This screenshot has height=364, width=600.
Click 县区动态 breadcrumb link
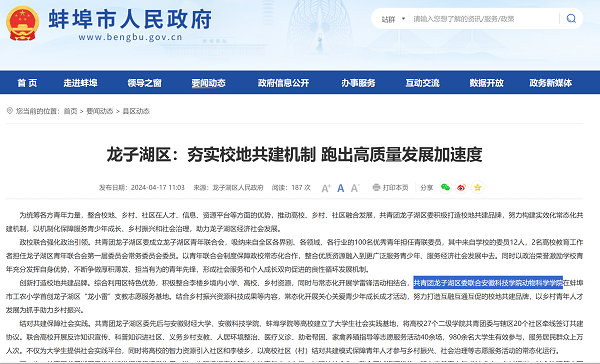(x=136, y=111)
